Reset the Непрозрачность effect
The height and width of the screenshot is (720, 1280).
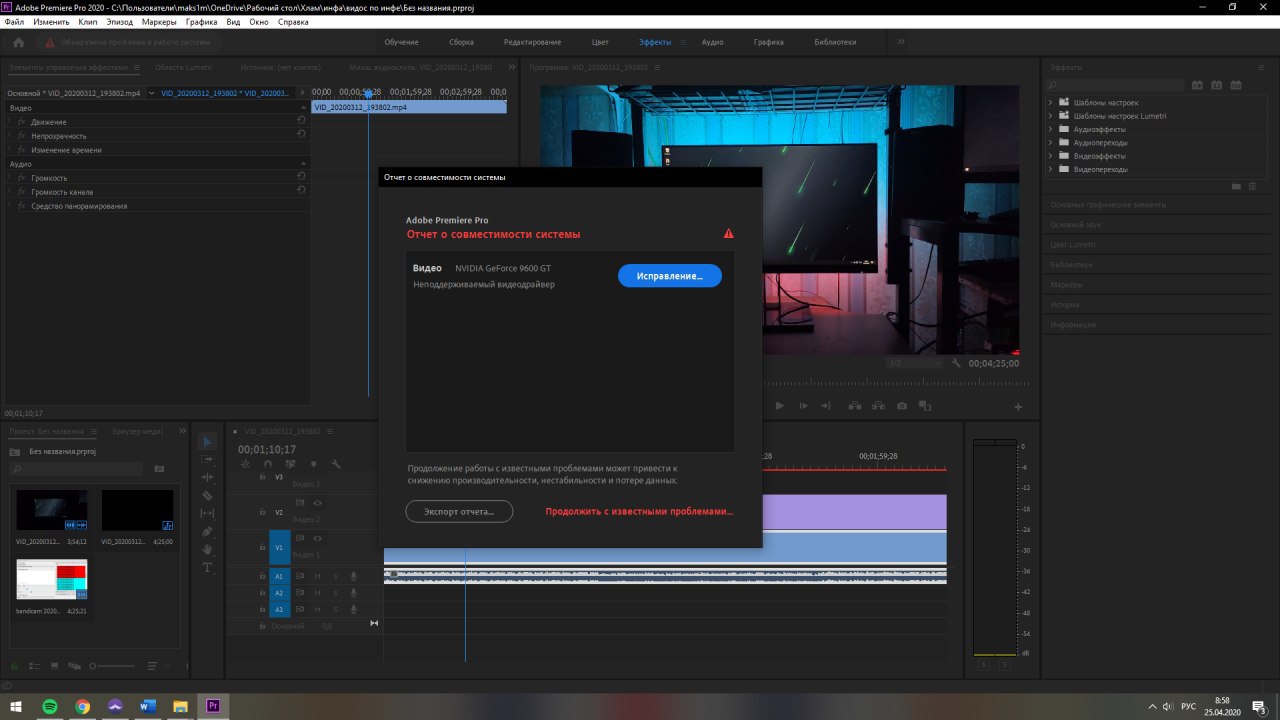pyautogui.click(x=301, y=135)
